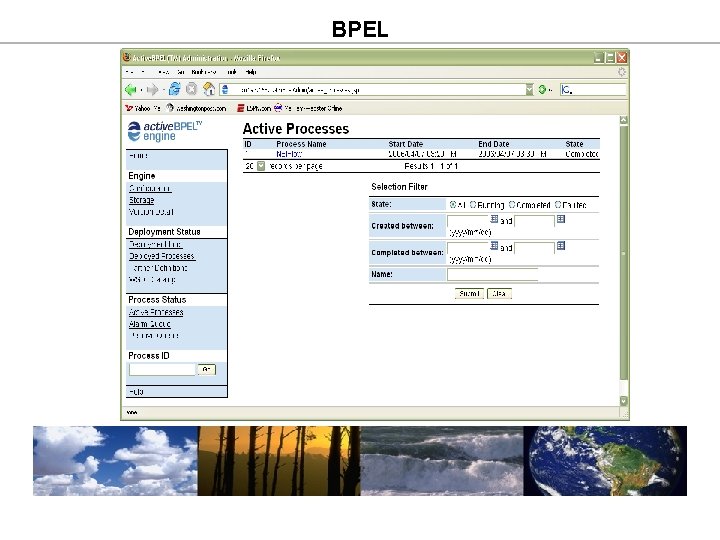Select the All state radio button
The image size is (720, 540).
point(453,204)
